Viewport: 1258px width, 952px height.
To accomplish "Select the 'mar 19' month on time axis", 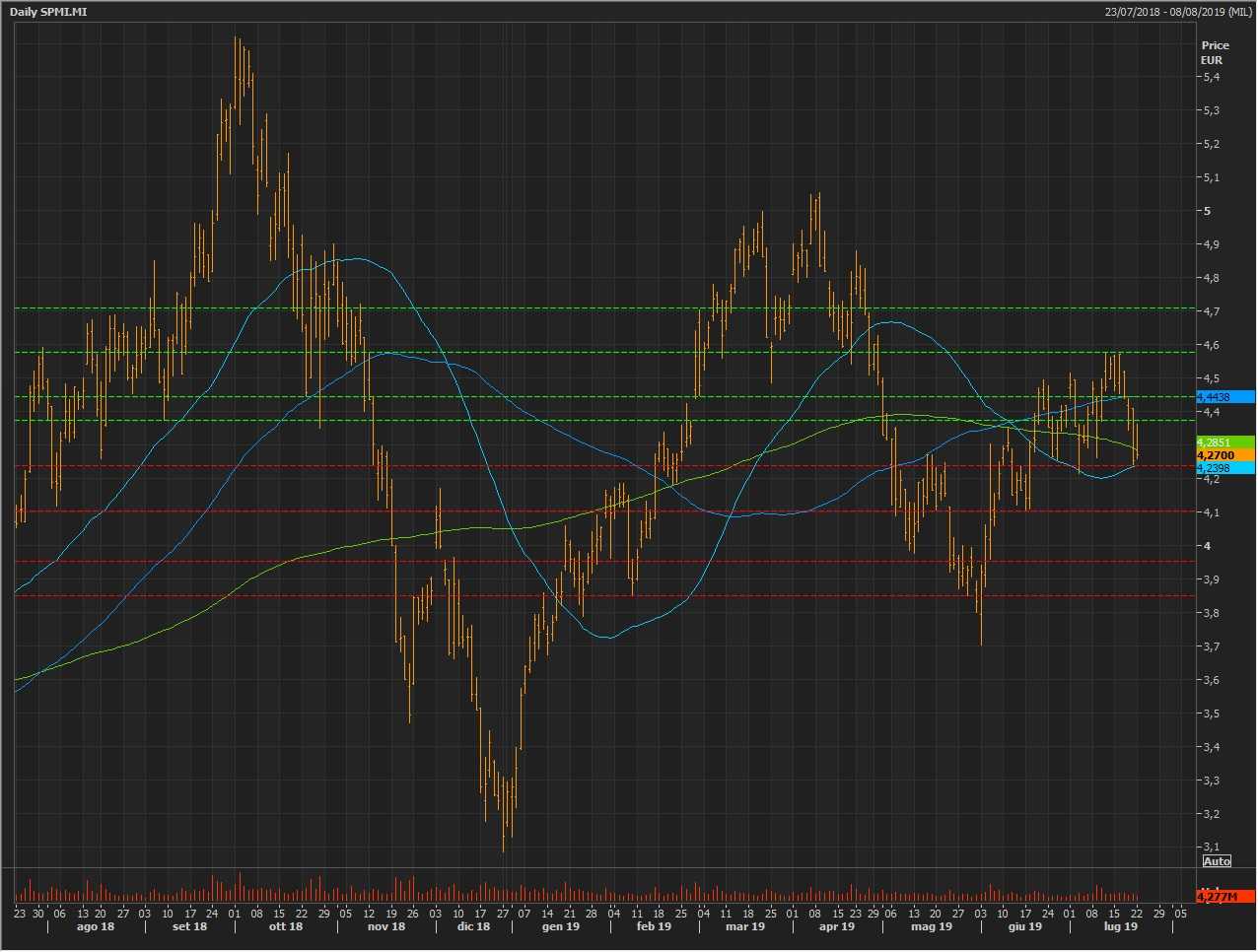I will coord(745,926).
